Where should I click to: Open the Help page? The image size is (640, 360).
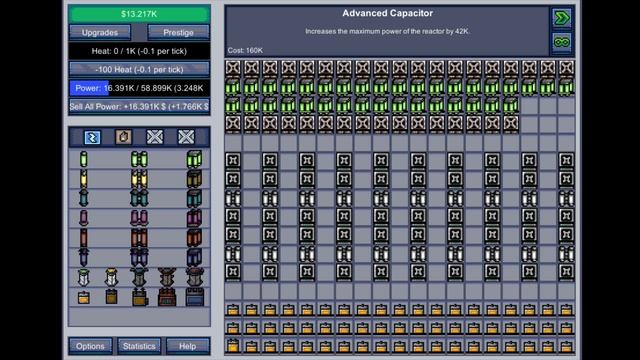coord(188,346)
